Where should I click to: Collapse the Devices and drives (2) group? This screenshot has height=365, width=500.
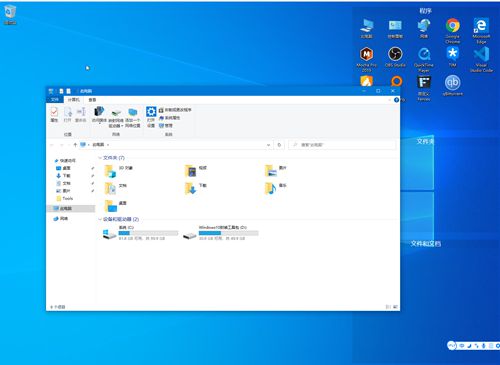coord(100,219)
